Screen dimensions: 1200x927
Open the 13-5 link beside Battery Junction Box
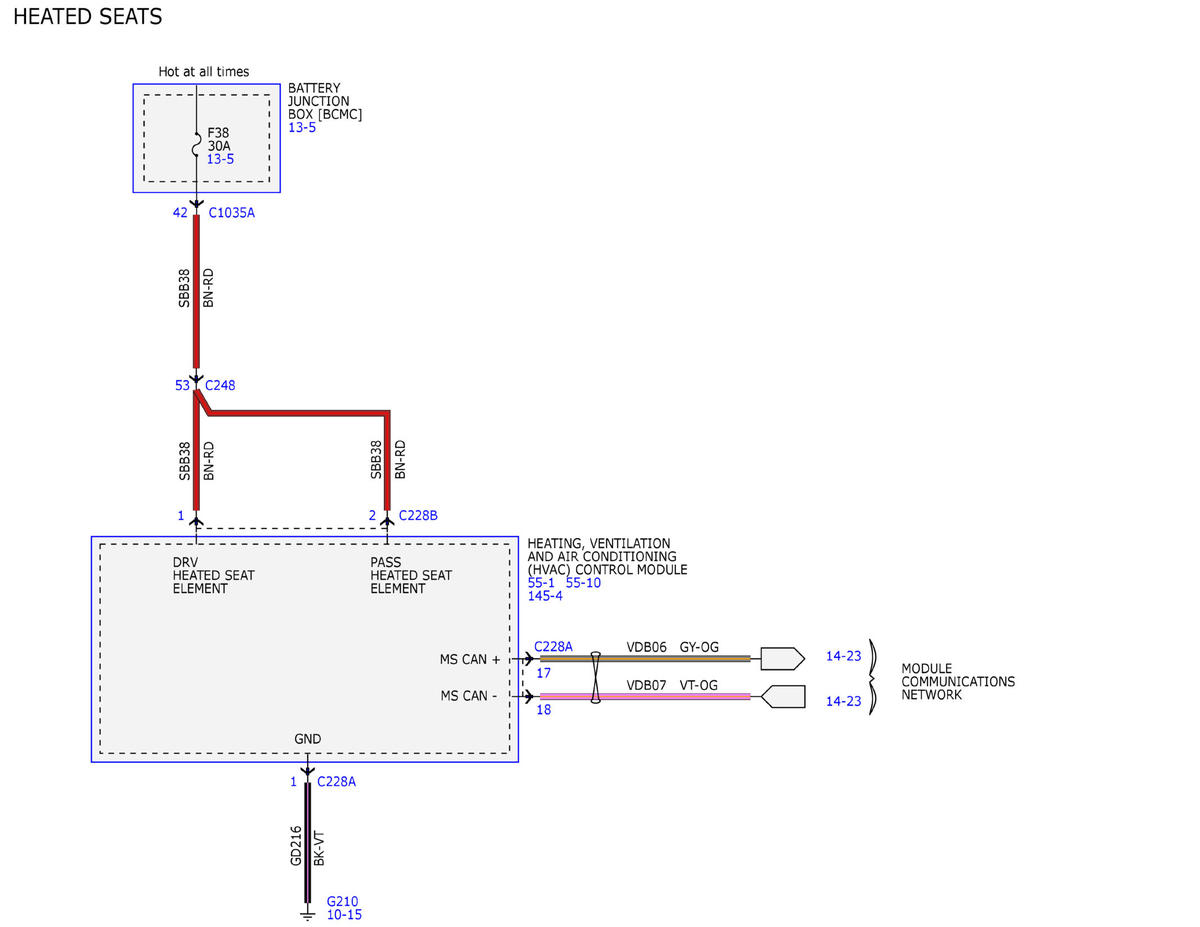302,128
